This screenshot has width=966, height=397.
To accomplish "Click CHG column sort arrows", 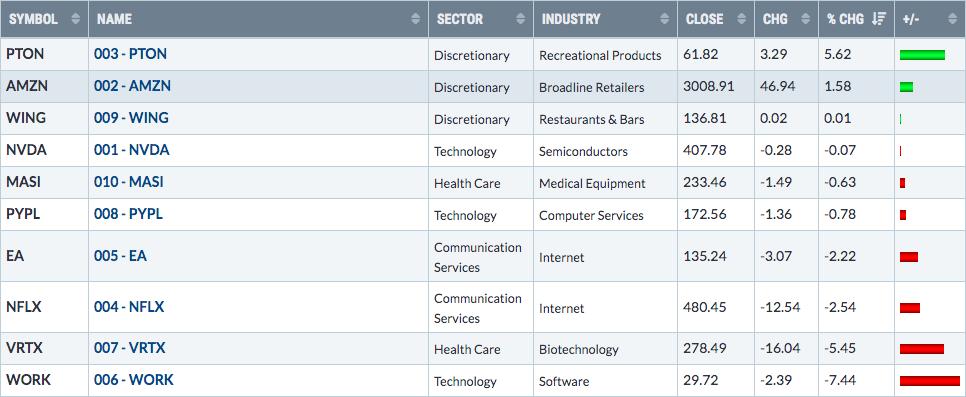I will (805, 19).
